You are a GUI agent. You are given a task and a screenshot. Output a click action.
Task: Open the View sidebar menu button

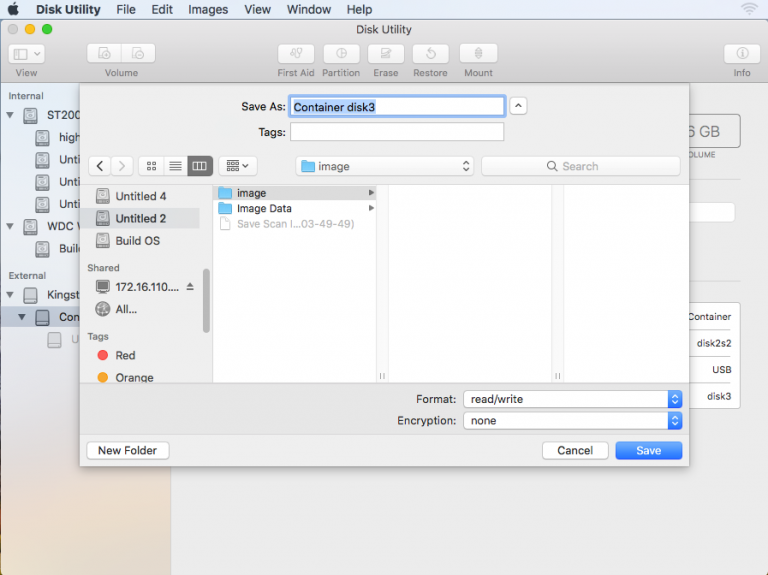[x=26, y=53]
